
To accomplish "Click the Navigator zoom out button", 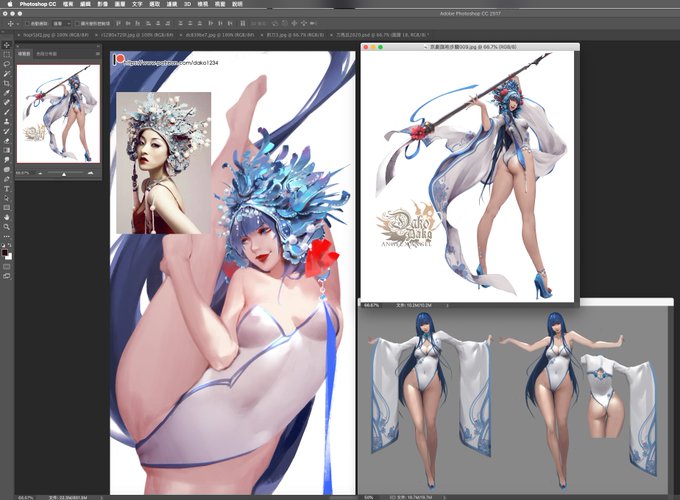I will (x=40, y=174).
